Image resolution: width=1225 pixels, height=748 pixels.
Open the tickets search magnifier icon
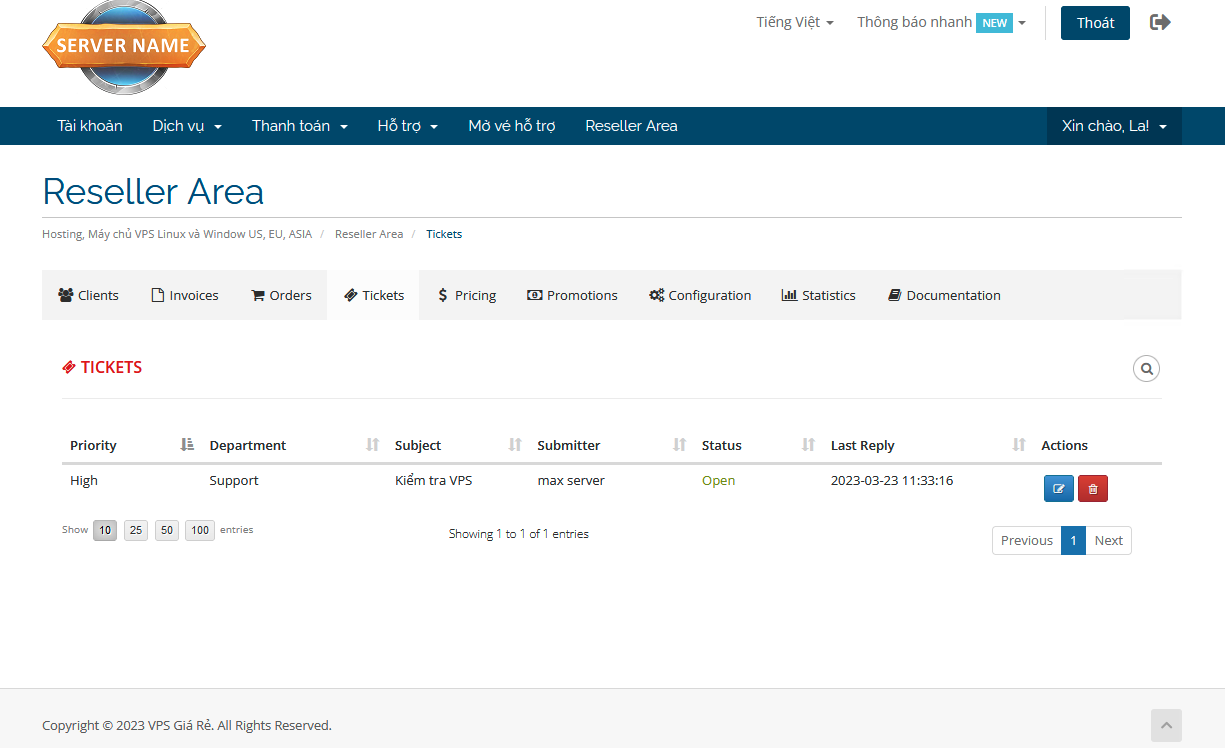[1146, 369]
